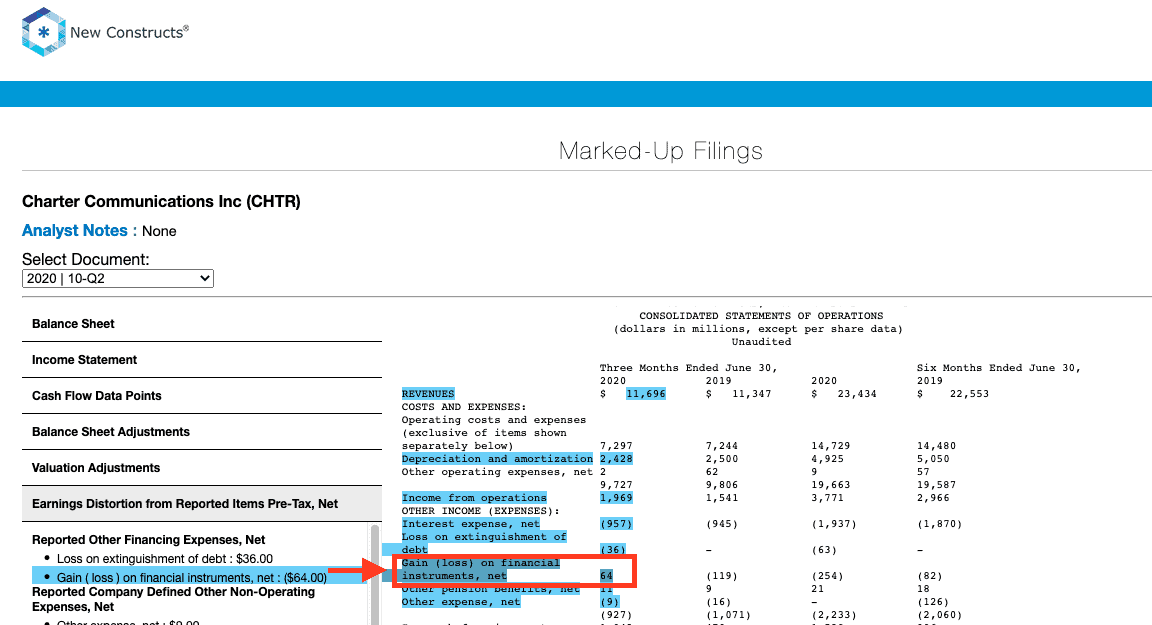Image resolution: width=1152 pixels, height=625 pixels.
Task: Click the highlighted Other expense, net filing line
Action: pyautogui.click(x=461, y=602)
